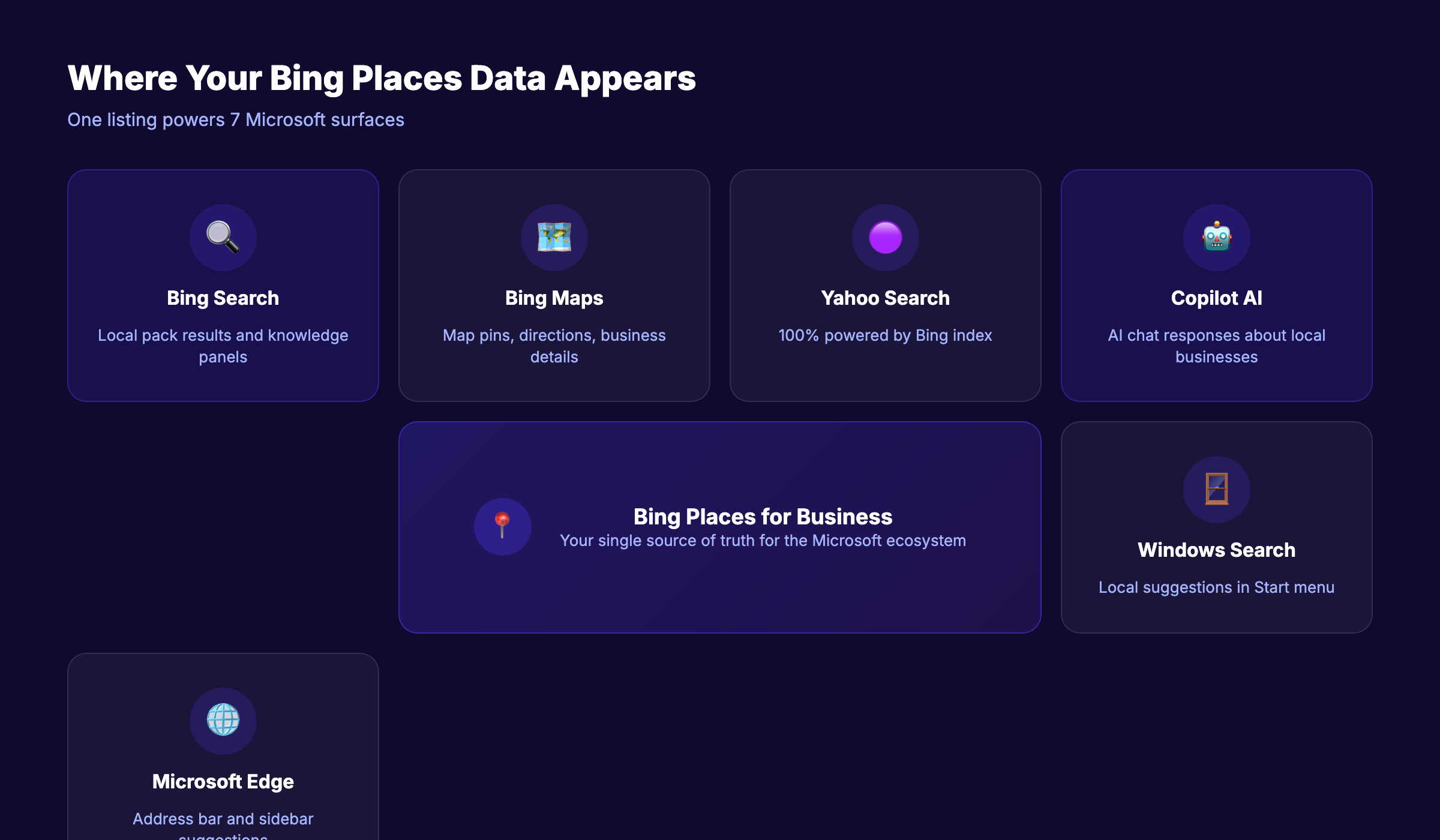Click the Copilot AI title label
Screen dimensions: 1440x840
(x=1216, y=298)
